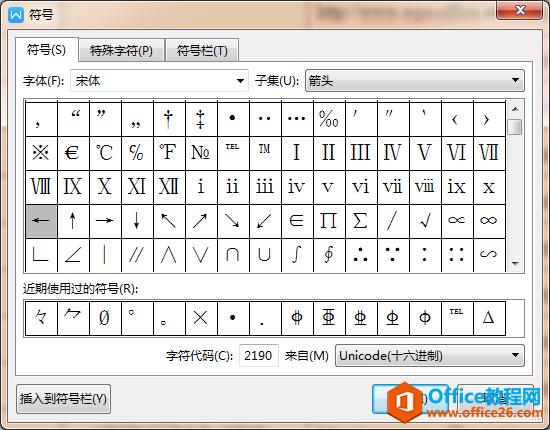This screenshot has height=430, width=550.
Task: Select the reference mark ※ symbol
Action: 41,153
